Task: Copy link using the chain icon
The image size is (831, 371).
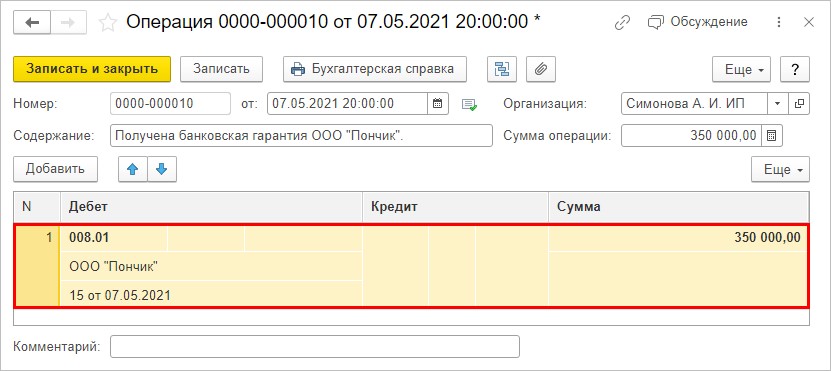Action: pos(622,22)
